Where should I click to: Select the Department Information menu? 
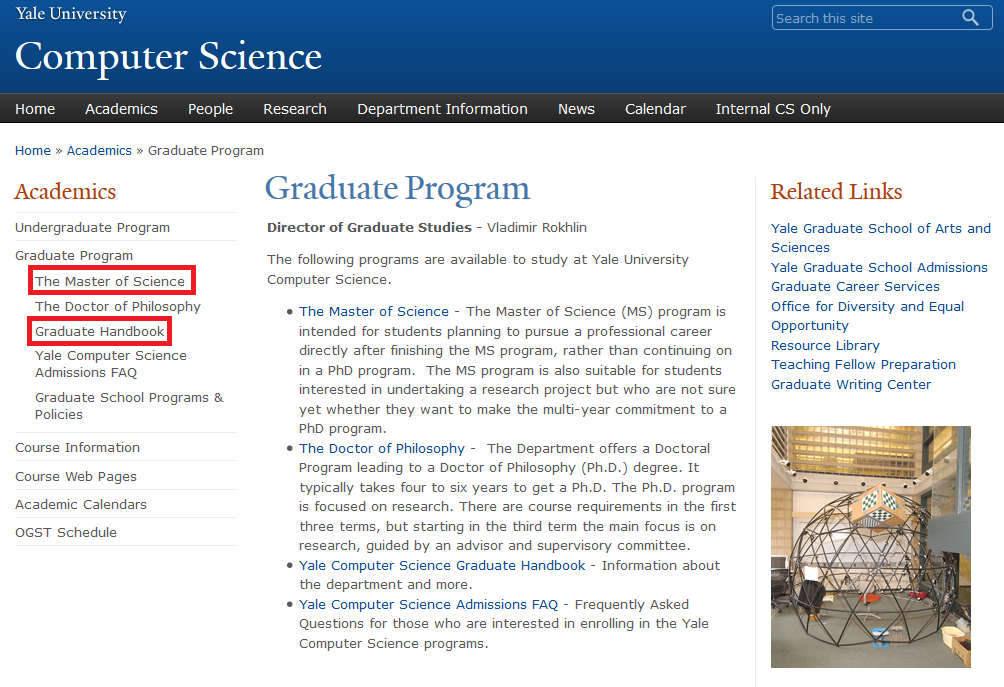[x=442, y=109]
